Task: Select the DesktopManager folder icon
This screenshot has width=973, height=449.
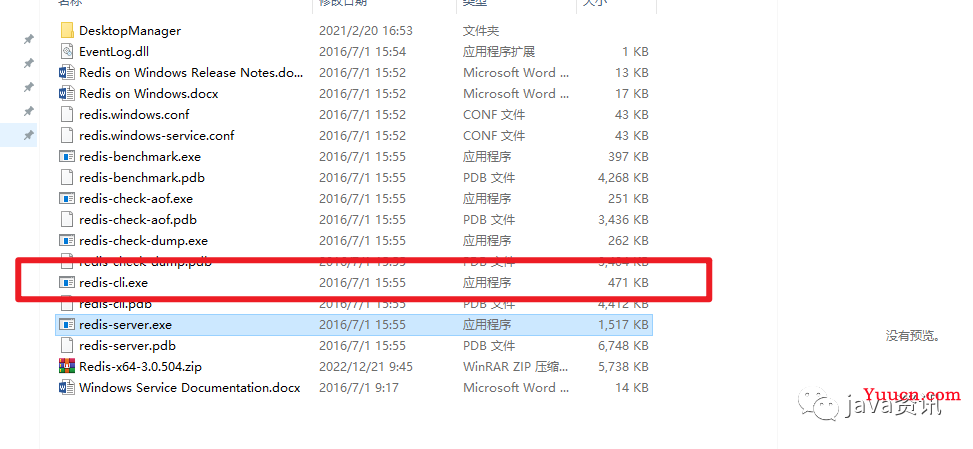Action: (x=67, y=30)
